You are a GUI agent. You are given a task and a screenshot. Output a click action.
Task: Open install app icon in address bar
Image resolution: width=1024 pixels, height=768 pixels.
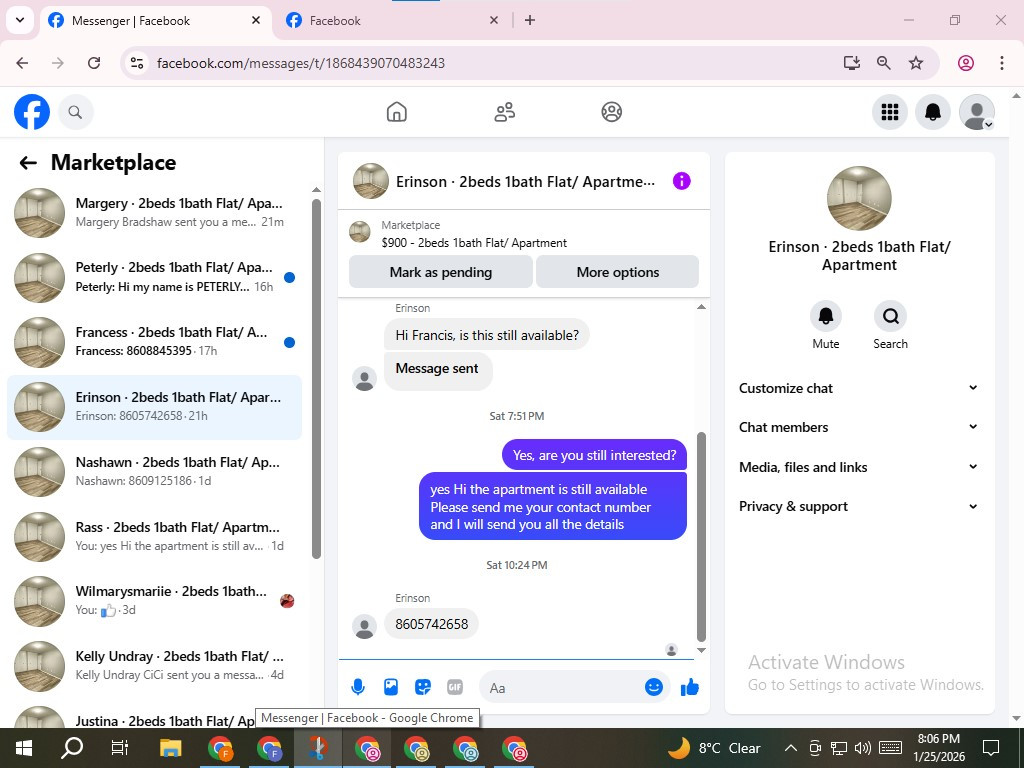pos(852,63)
